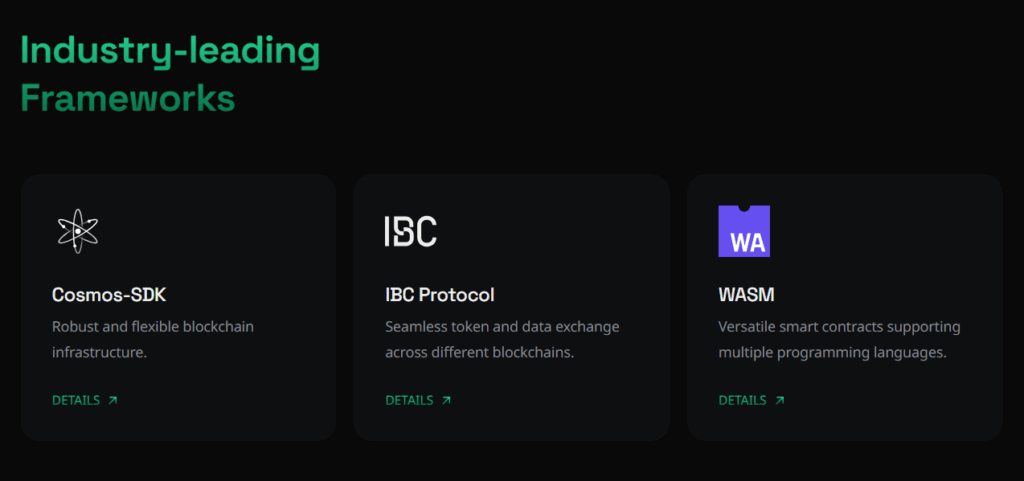The height and width of the screenshot is (481, 1024).
Task: Click the "Versatile smart contracts" description text
Action: click(x=839, y=327)
